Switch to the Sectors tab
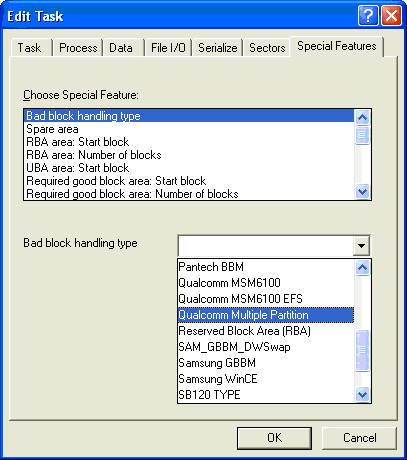This screenshot has height=460, width=407. pyautogui.click(x=267, y=48)
